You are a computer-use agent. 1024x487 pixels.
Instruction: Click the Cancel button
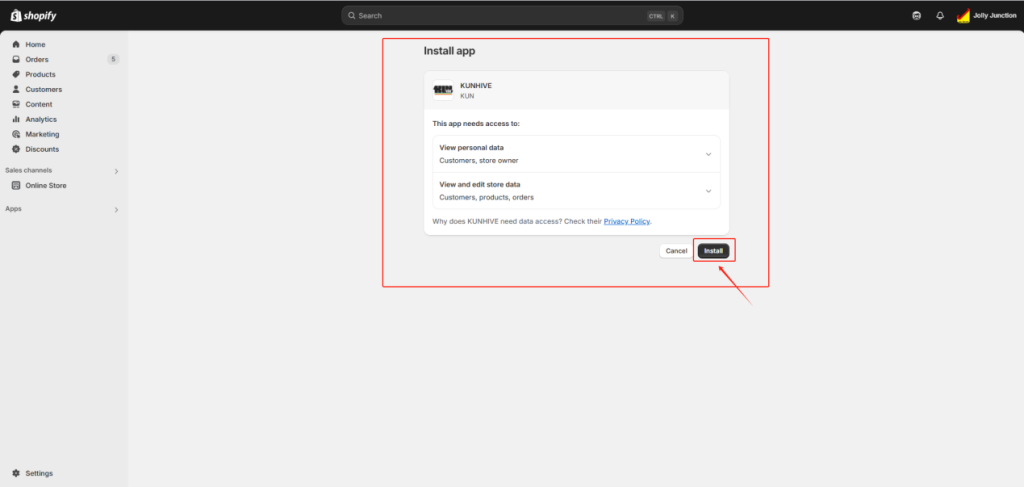(x=676, y=251)
